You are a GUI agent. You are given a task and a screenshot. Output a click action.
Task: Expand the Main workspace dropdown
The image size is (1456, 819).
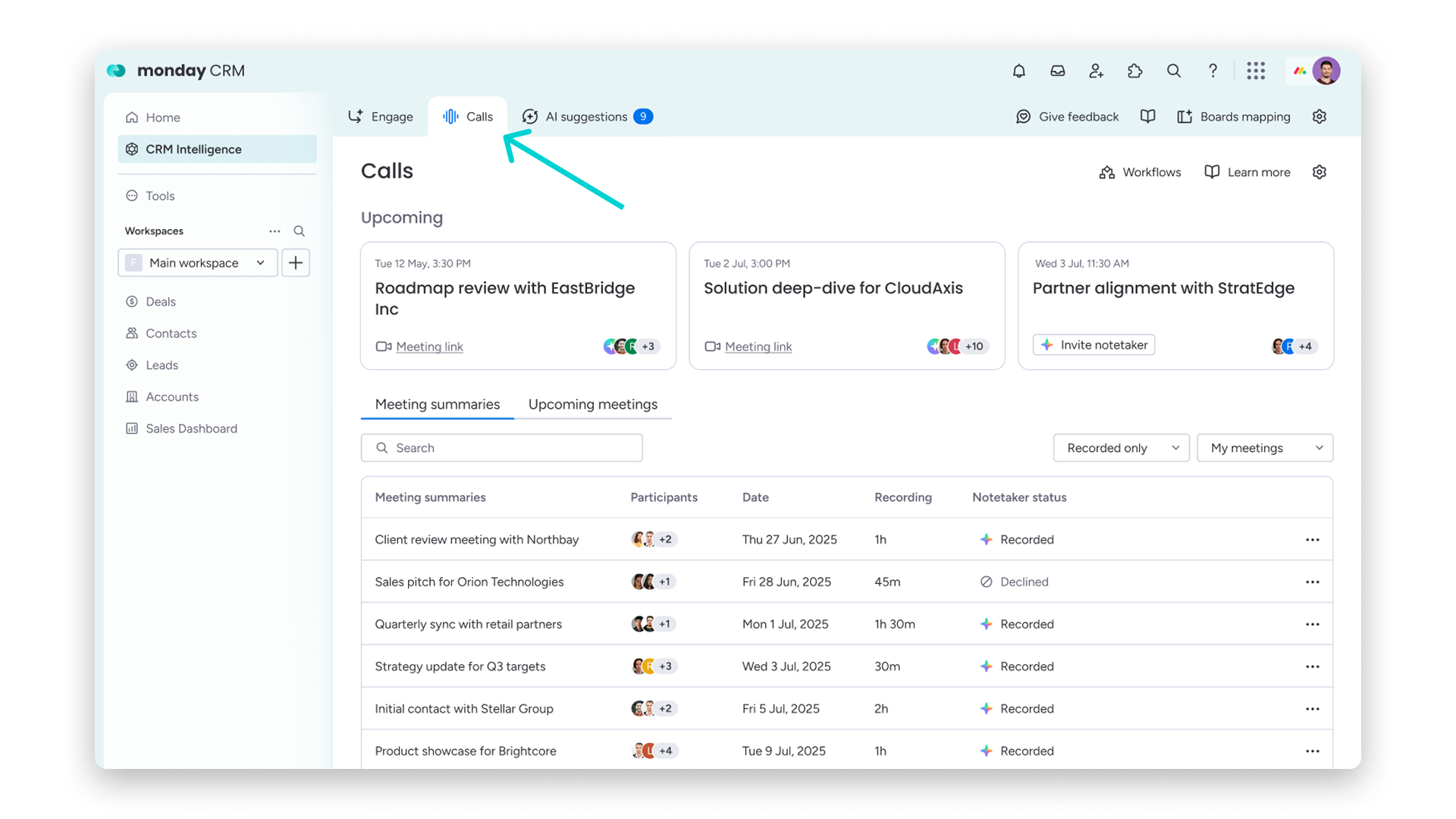[198, 262]
